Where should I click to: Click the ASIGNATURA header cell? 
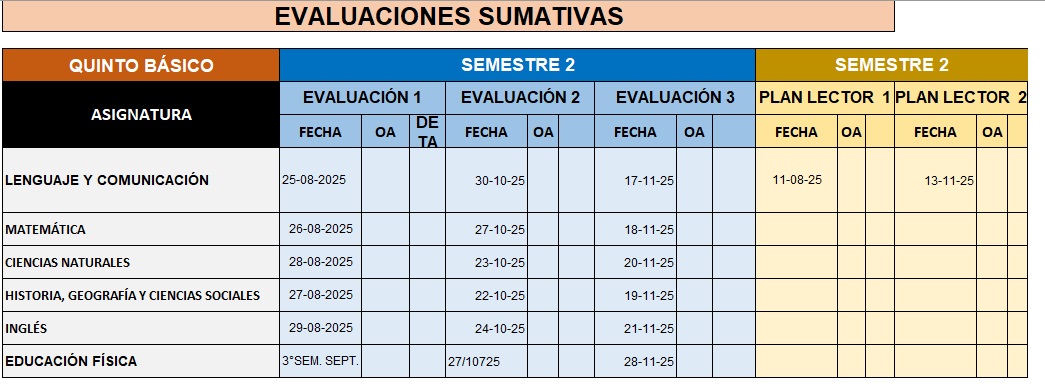tap(141, 115)
